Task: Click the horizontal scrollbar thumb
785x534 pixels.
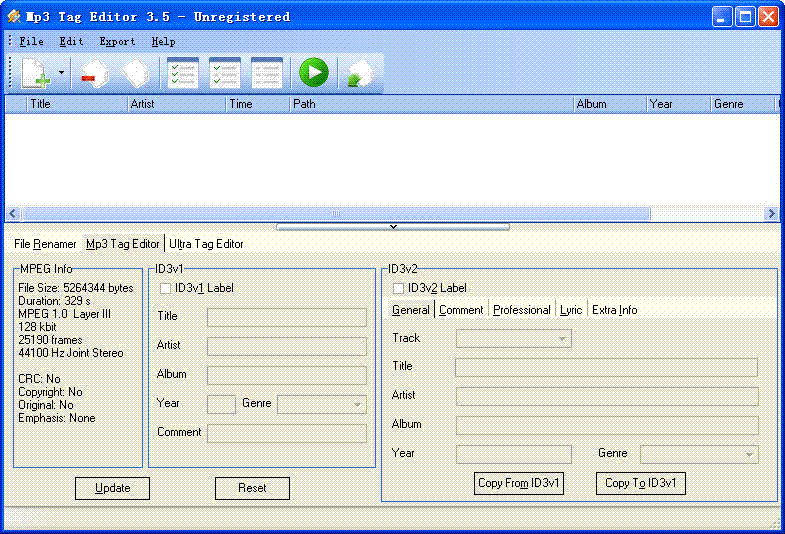Action: 336,214
